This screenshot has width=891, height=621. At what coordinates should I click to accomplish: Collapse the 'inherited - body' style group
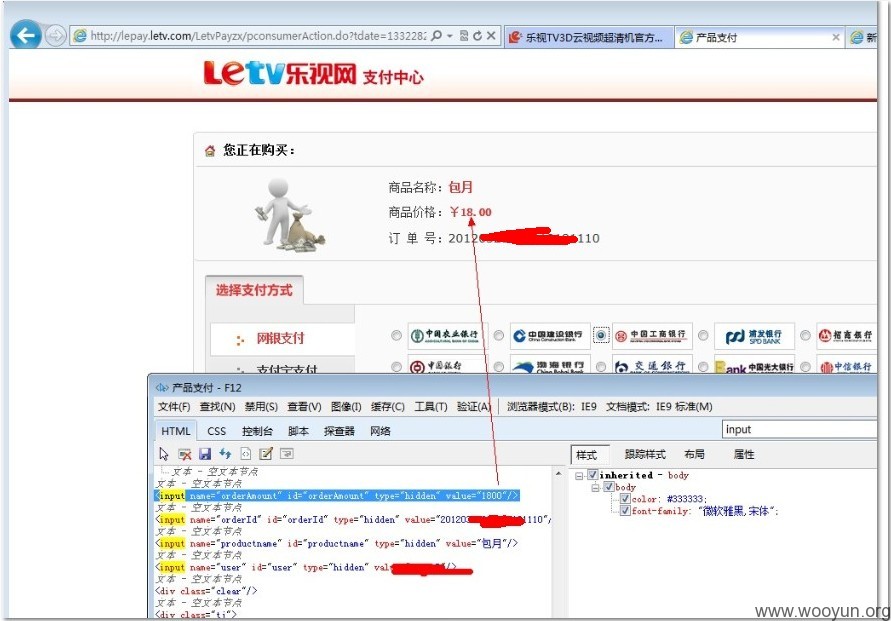[x=579, y=476]
